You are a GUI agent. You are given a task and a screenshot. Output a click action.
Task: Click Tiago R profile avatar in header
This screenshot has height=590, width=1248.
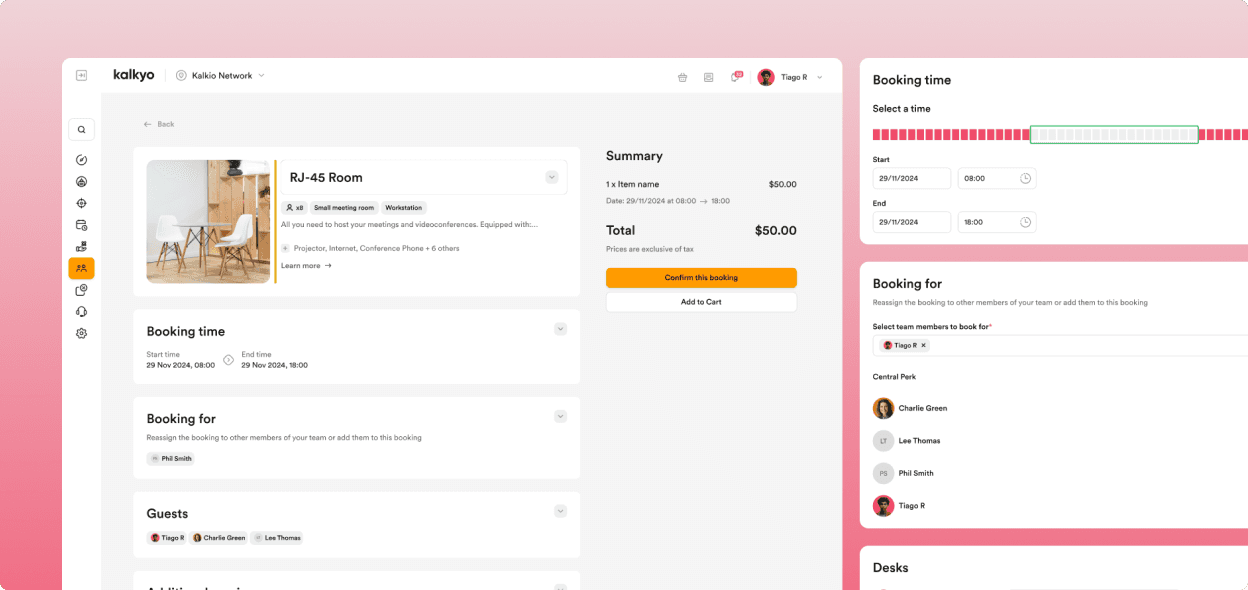point(766,77)
